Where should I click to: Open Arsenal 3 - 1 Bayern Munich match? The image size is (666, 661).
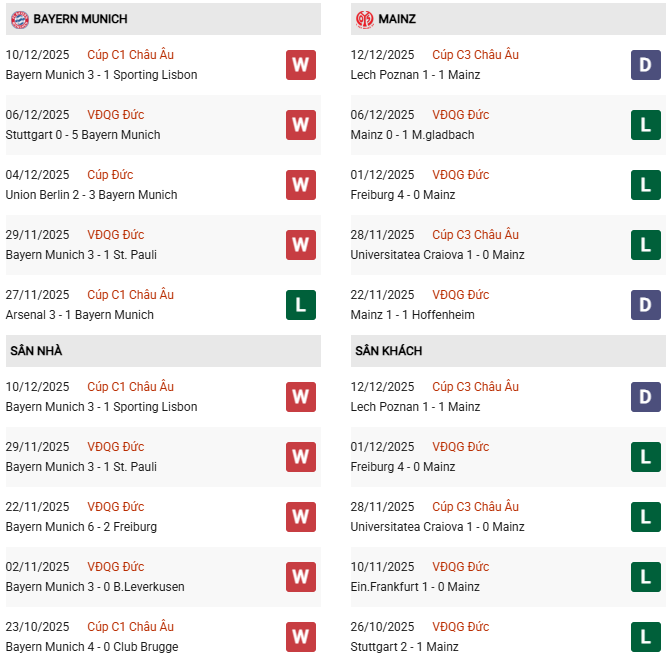click(80, 315)
